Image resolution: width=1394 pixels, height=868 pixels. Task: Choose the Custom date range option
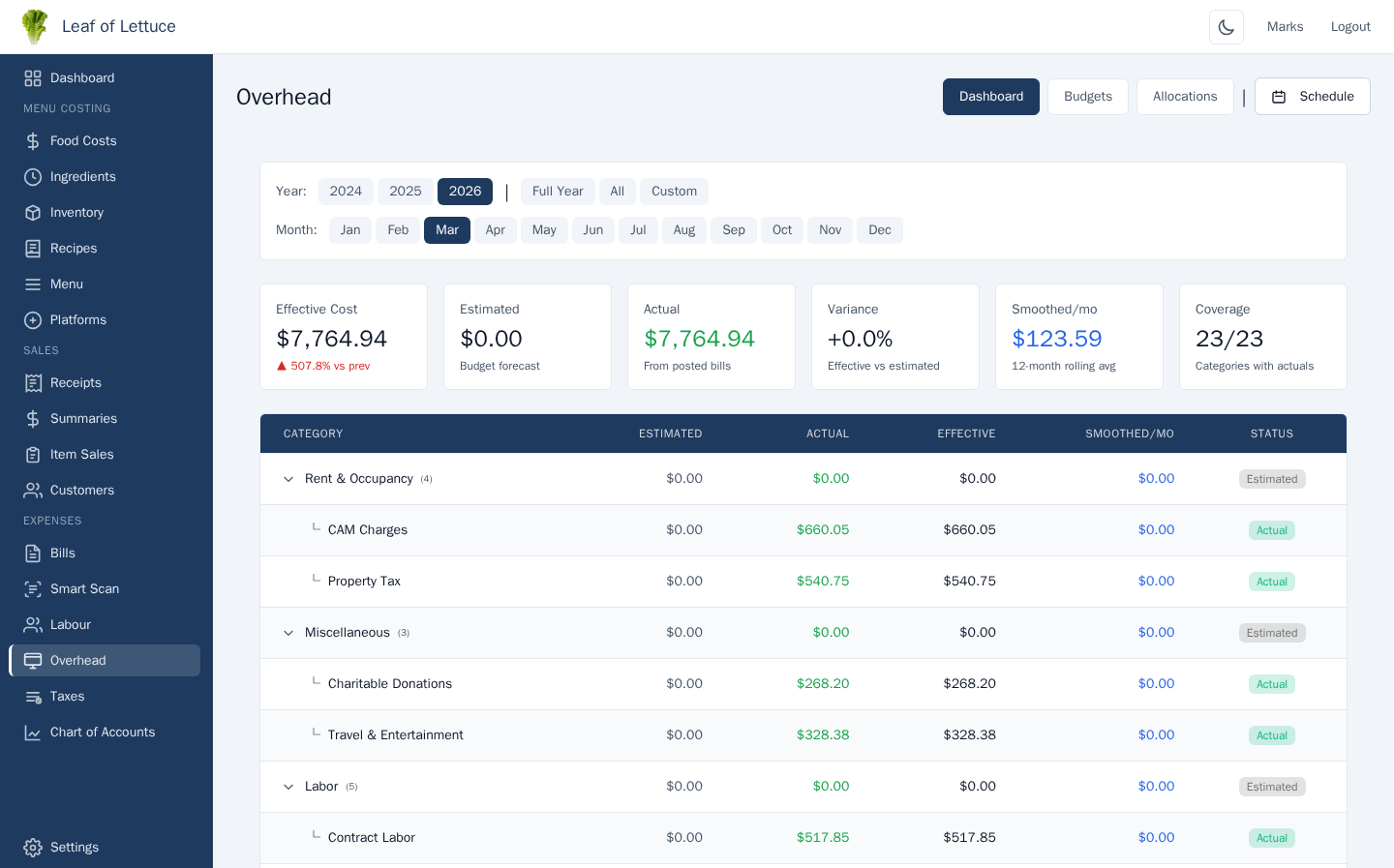point(674,192)
